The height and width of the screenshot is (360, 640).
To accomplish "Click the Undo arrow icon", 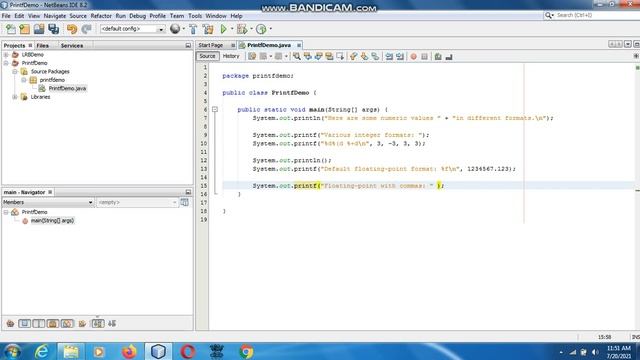I will pyautogui.click(x=72, y=29).
